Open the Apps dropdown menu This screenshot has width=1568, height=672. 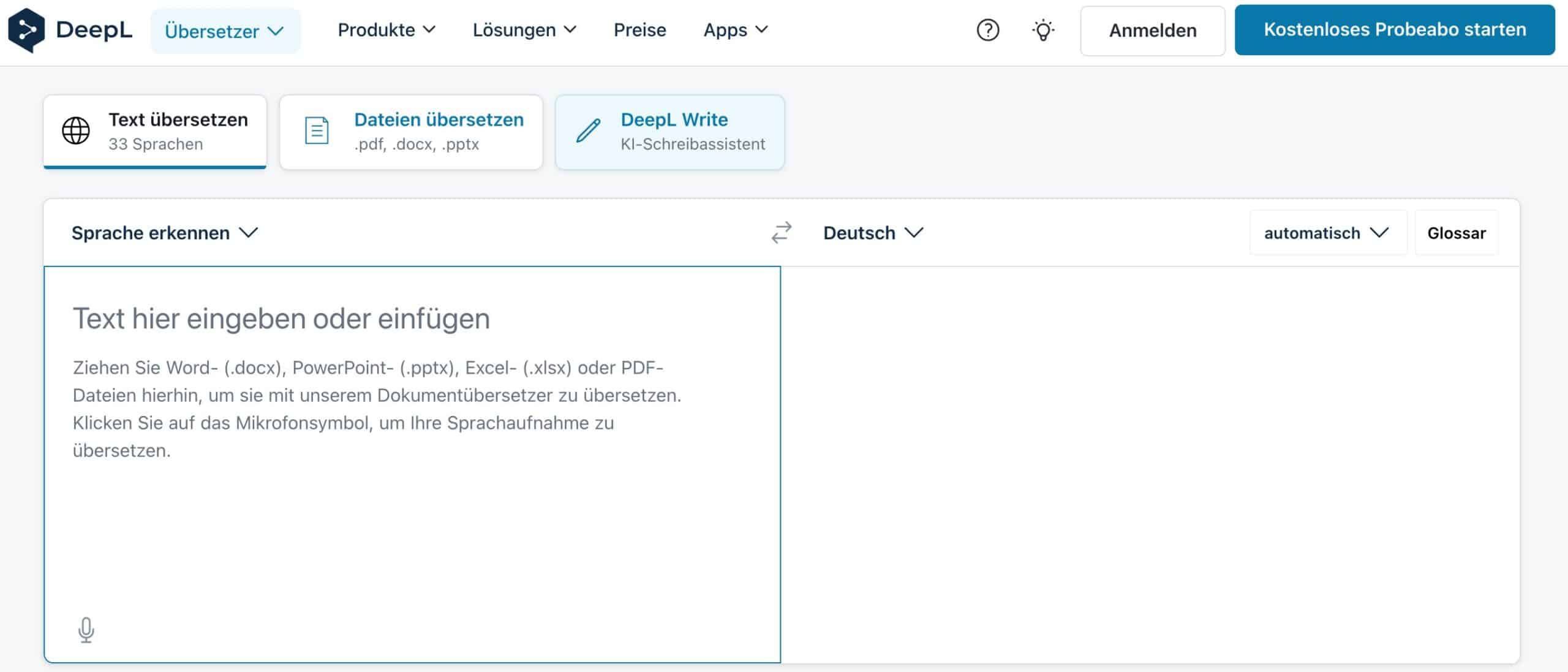(x=735, y=29)
